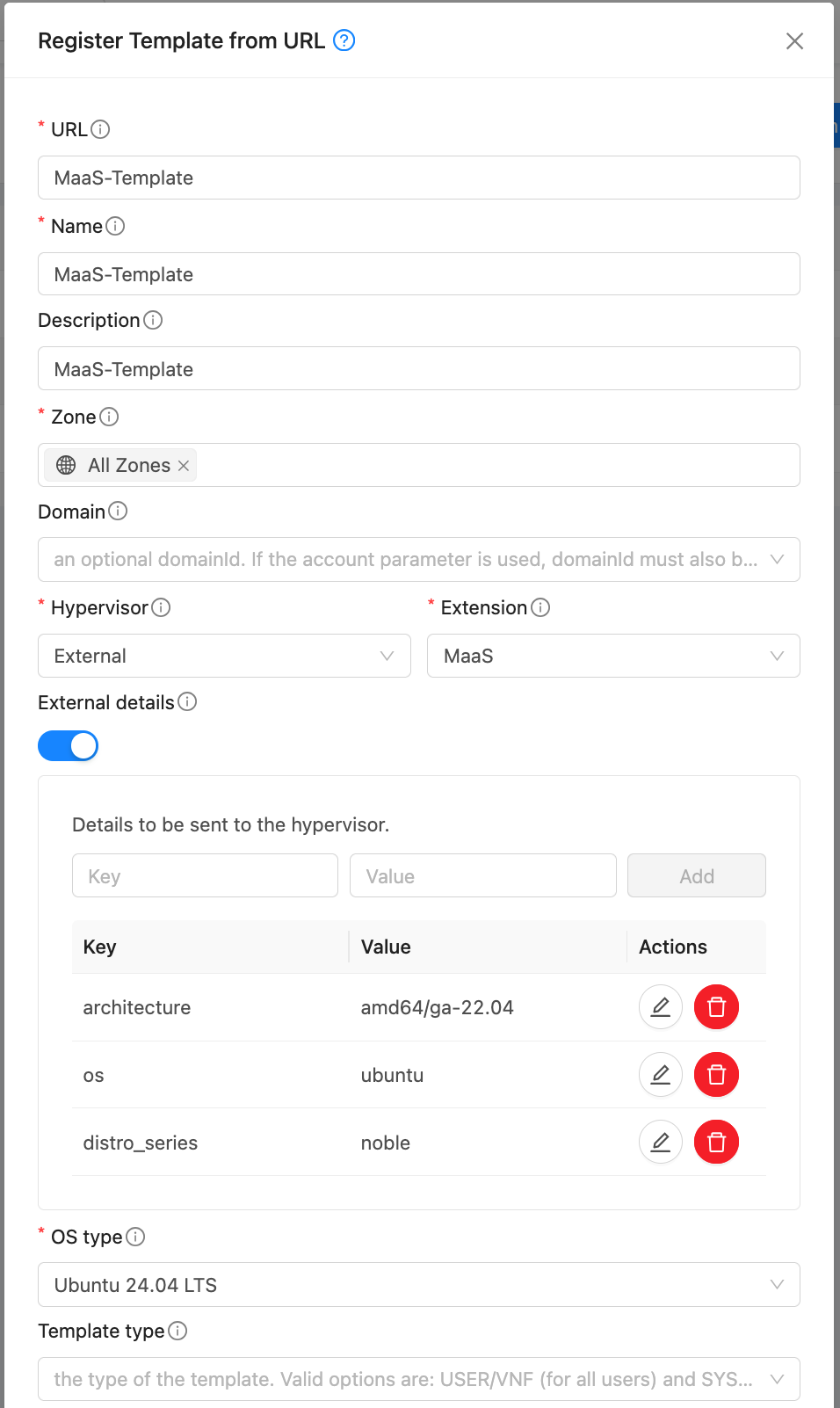This screenshot has width=840, height=1408.
Task: Show info tooltip for Domain field
Action: click(118, 511)
